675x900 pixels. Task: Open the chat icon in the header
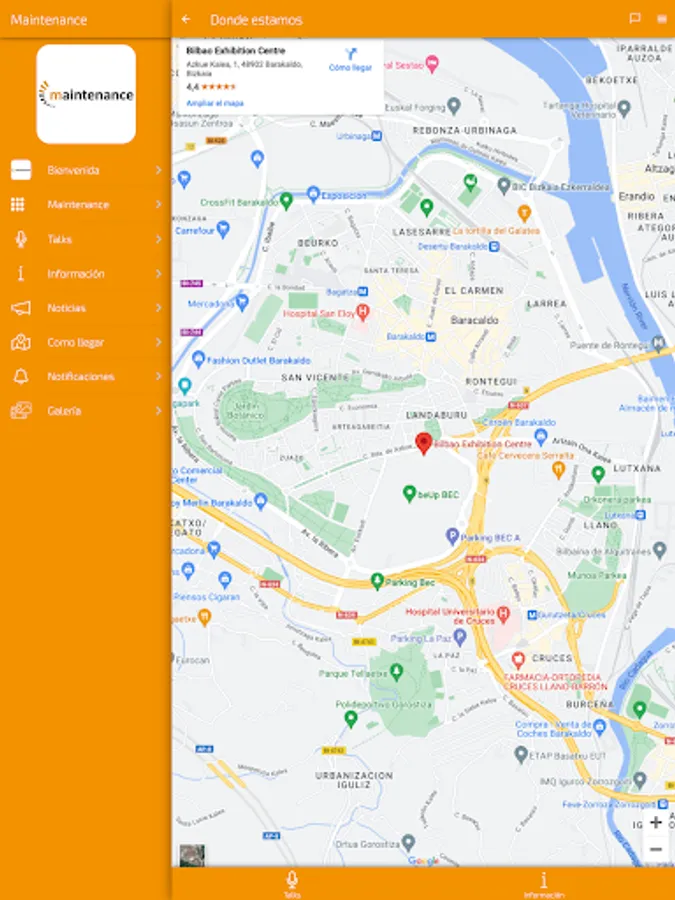click(635, 18)
